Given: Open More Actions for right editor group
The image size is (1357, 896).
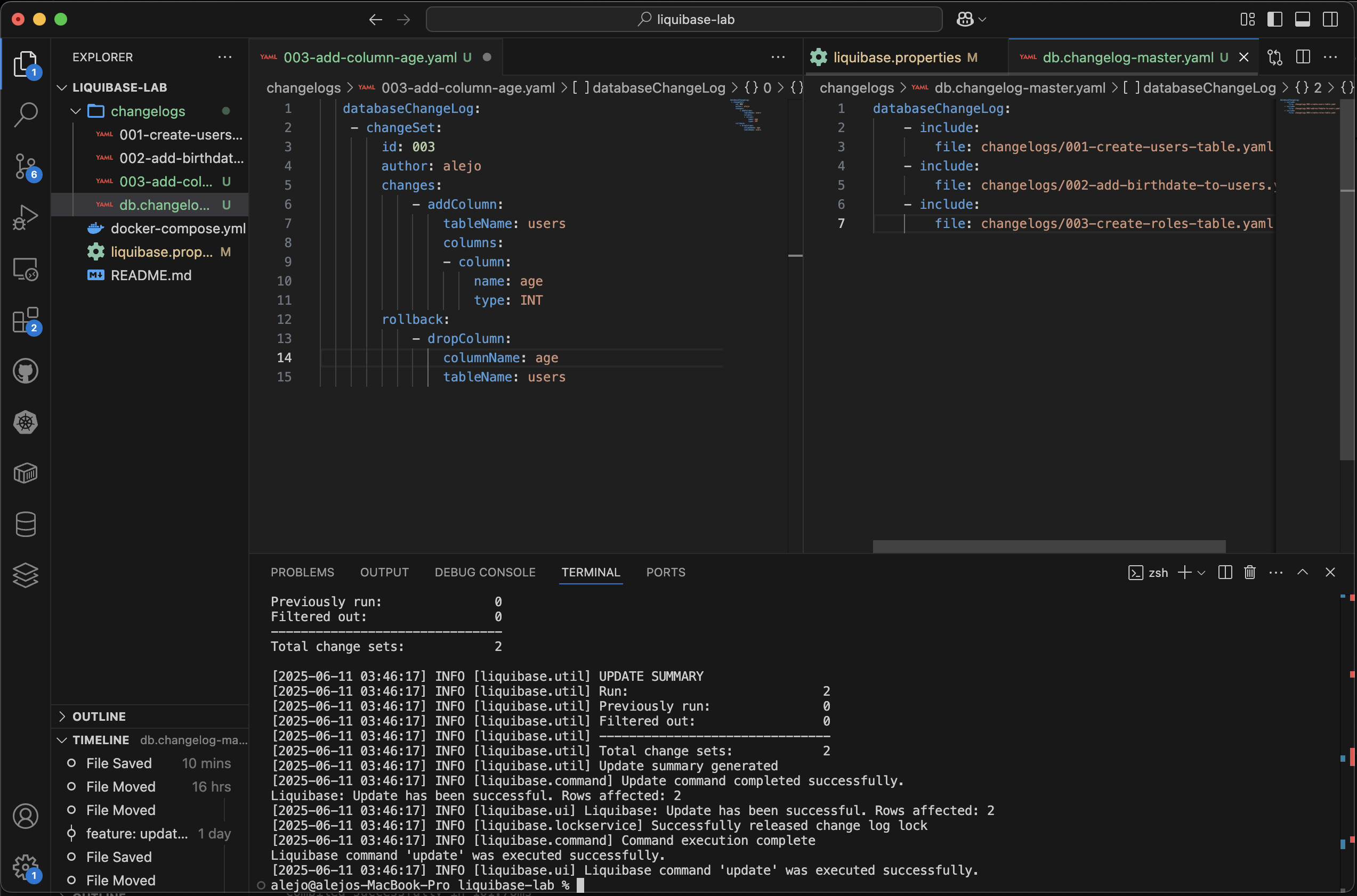Looking at the screenshot, I should pyautogui.click(x=1330, y=57).
